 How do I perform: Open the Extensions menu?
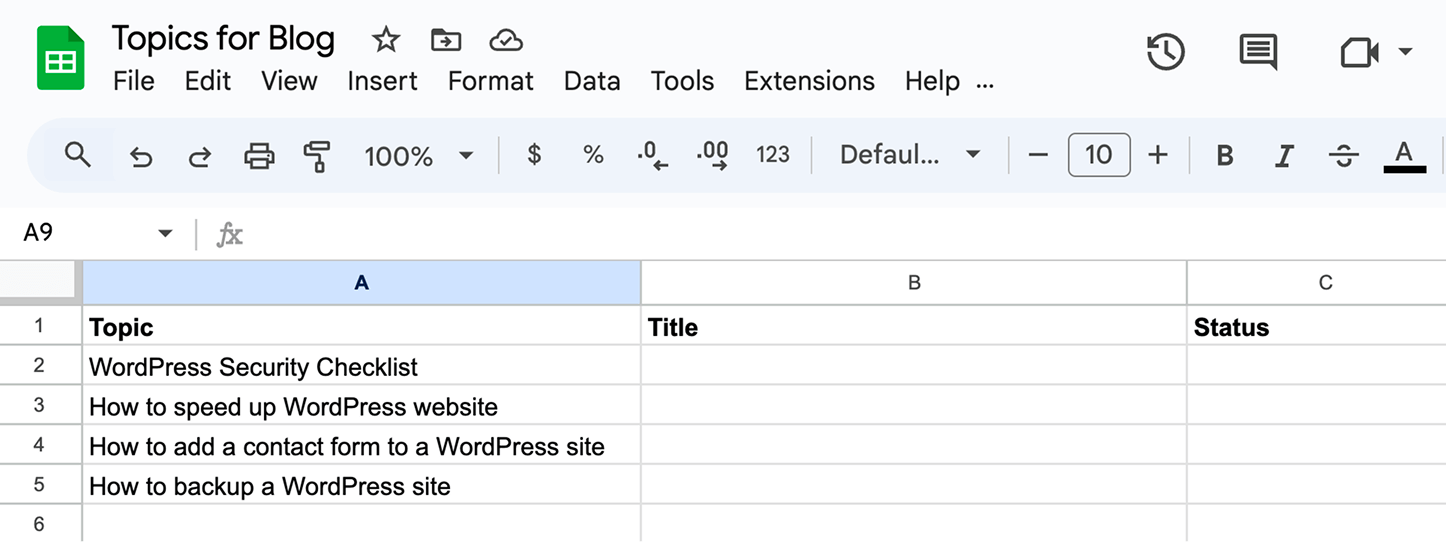pyautogui.click(x=809, y=81)
